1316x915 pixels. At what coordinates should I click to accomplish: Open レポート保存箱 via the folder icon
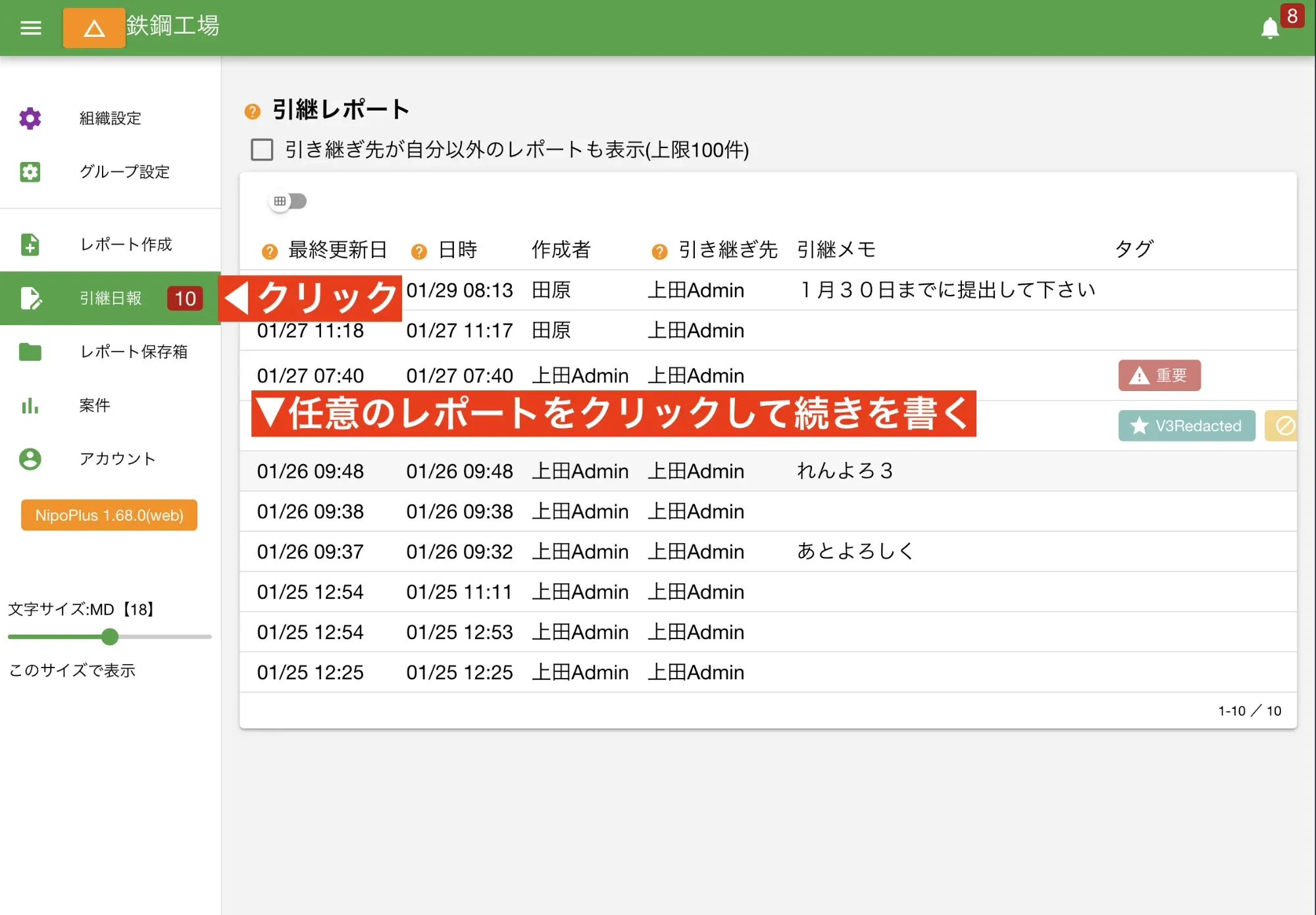tap(30, 353)
